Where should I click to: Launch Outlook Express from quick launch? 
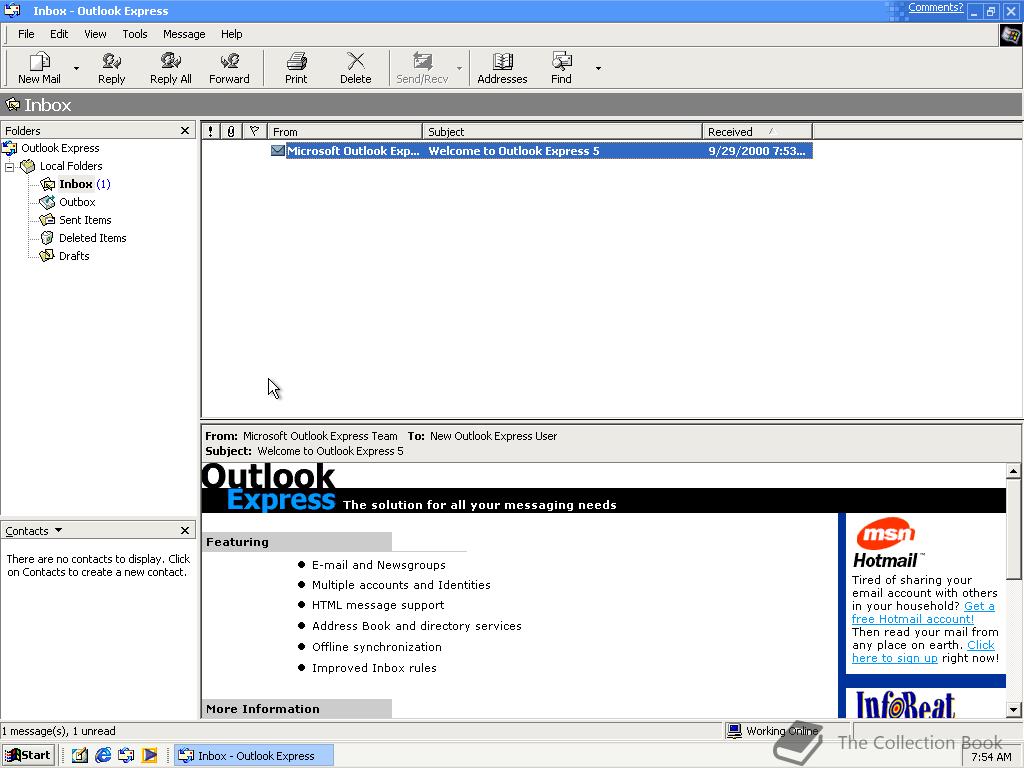tap(126, 756)
